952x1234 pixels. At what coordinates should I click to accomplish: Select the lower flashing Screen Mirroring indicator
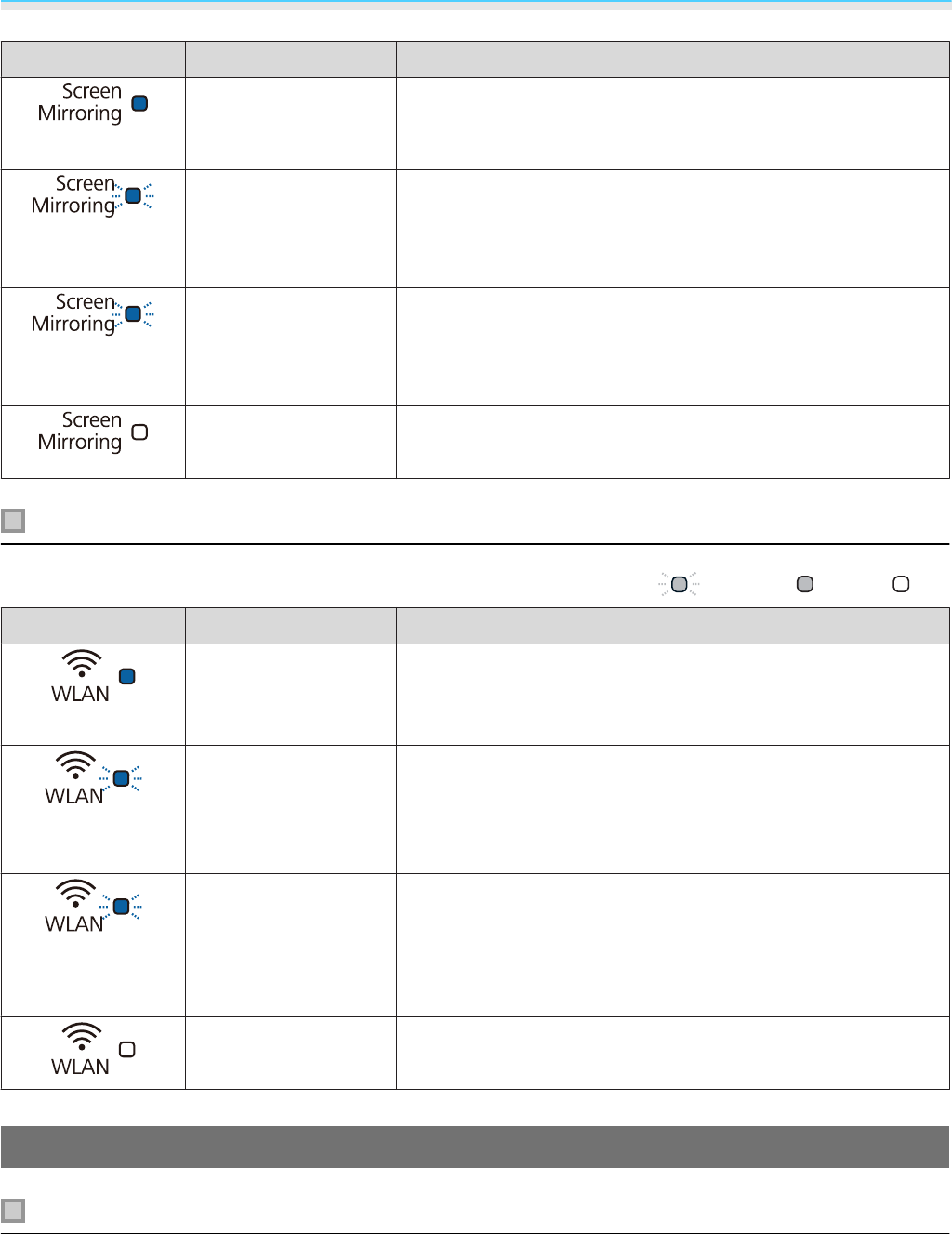click(133, 314)
